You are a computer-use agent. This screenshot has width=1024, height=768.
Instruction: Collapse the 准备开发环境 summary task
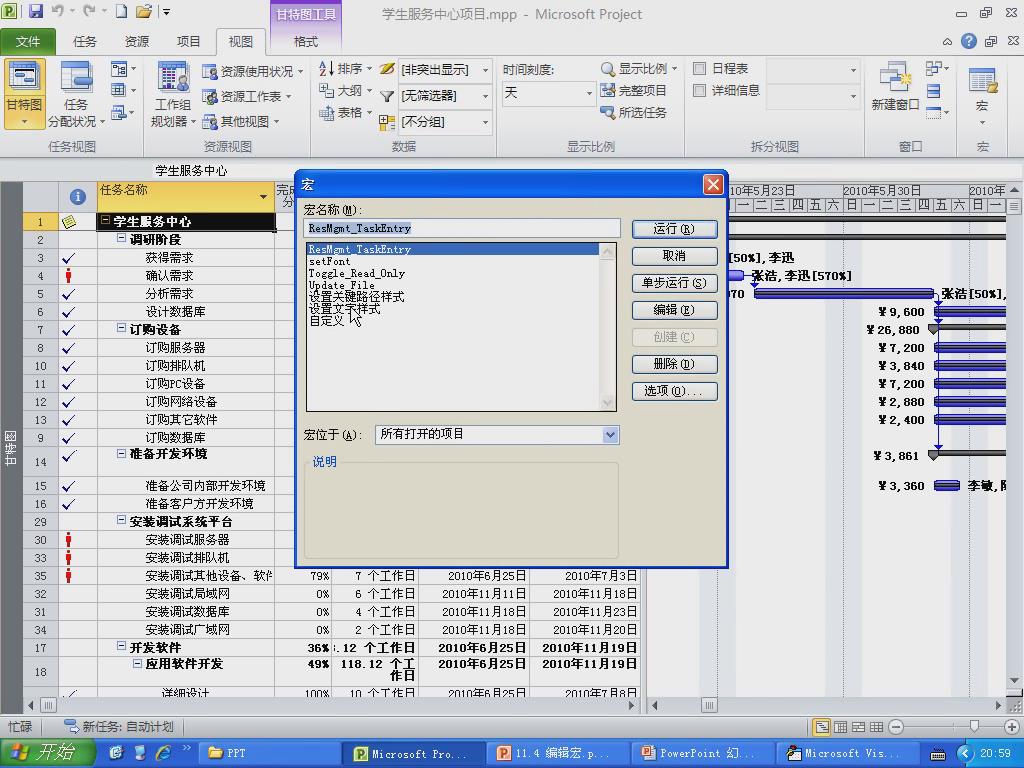[121, 453]
